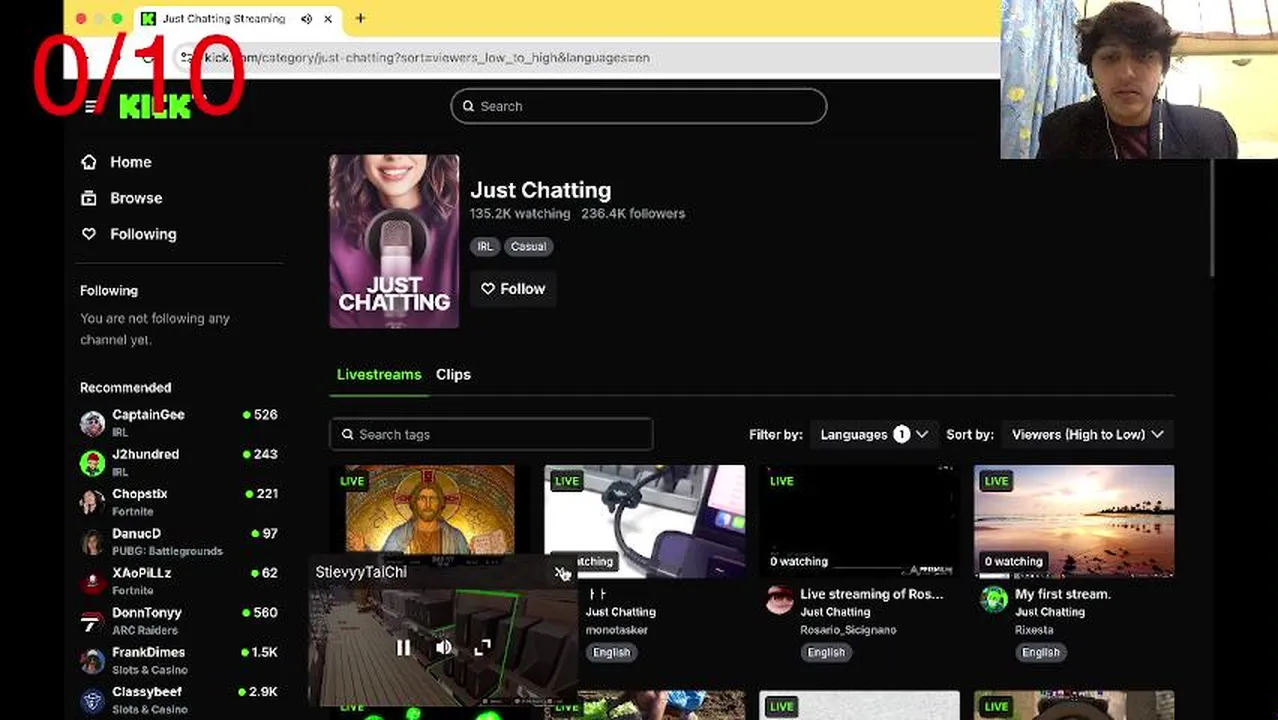
Task: Click the Rosario_Sicignano channel name
Action: 848,630
